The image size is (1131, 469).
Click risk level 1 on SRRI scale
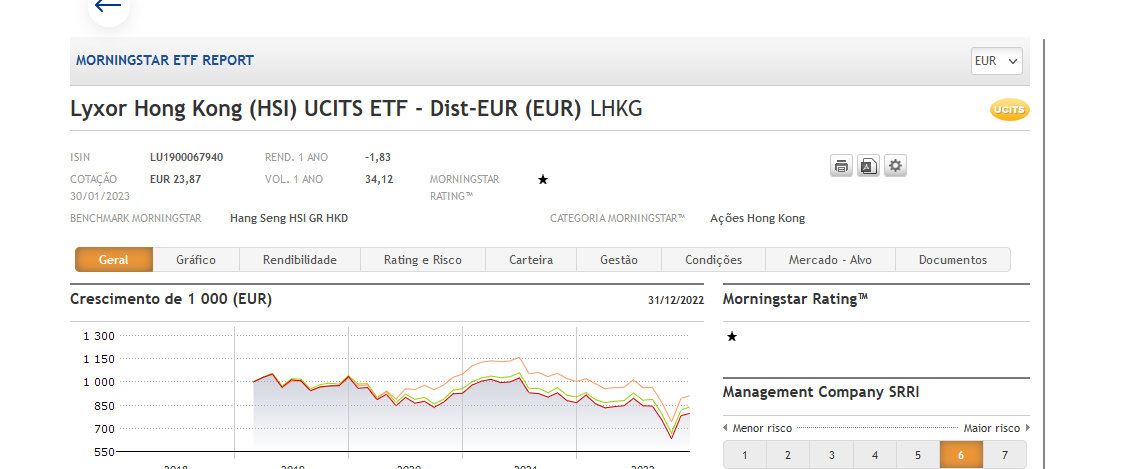pos(745,455)
